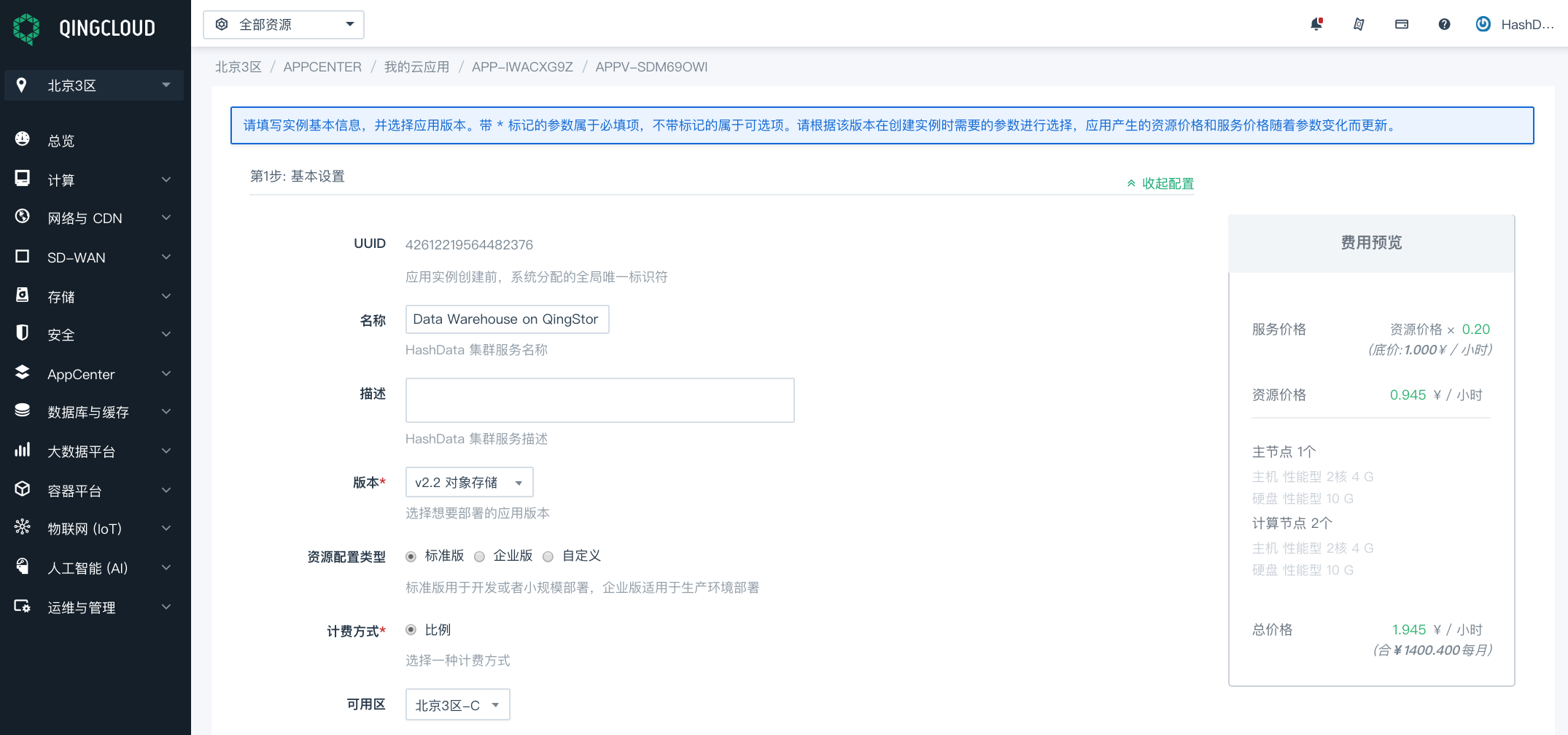Expand the 网络与 CDN menu chevron
Screen dimensions: 1568x735
tap(166, 217)
